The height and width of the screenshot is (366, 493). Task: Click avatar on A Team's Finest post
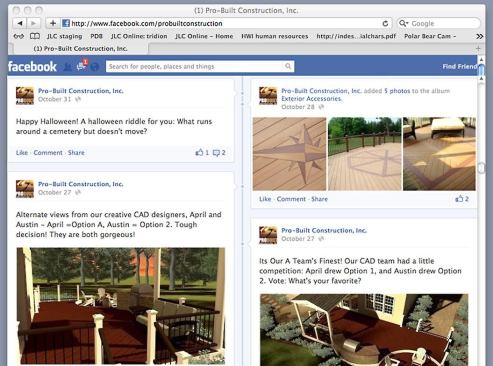[268, 235]
